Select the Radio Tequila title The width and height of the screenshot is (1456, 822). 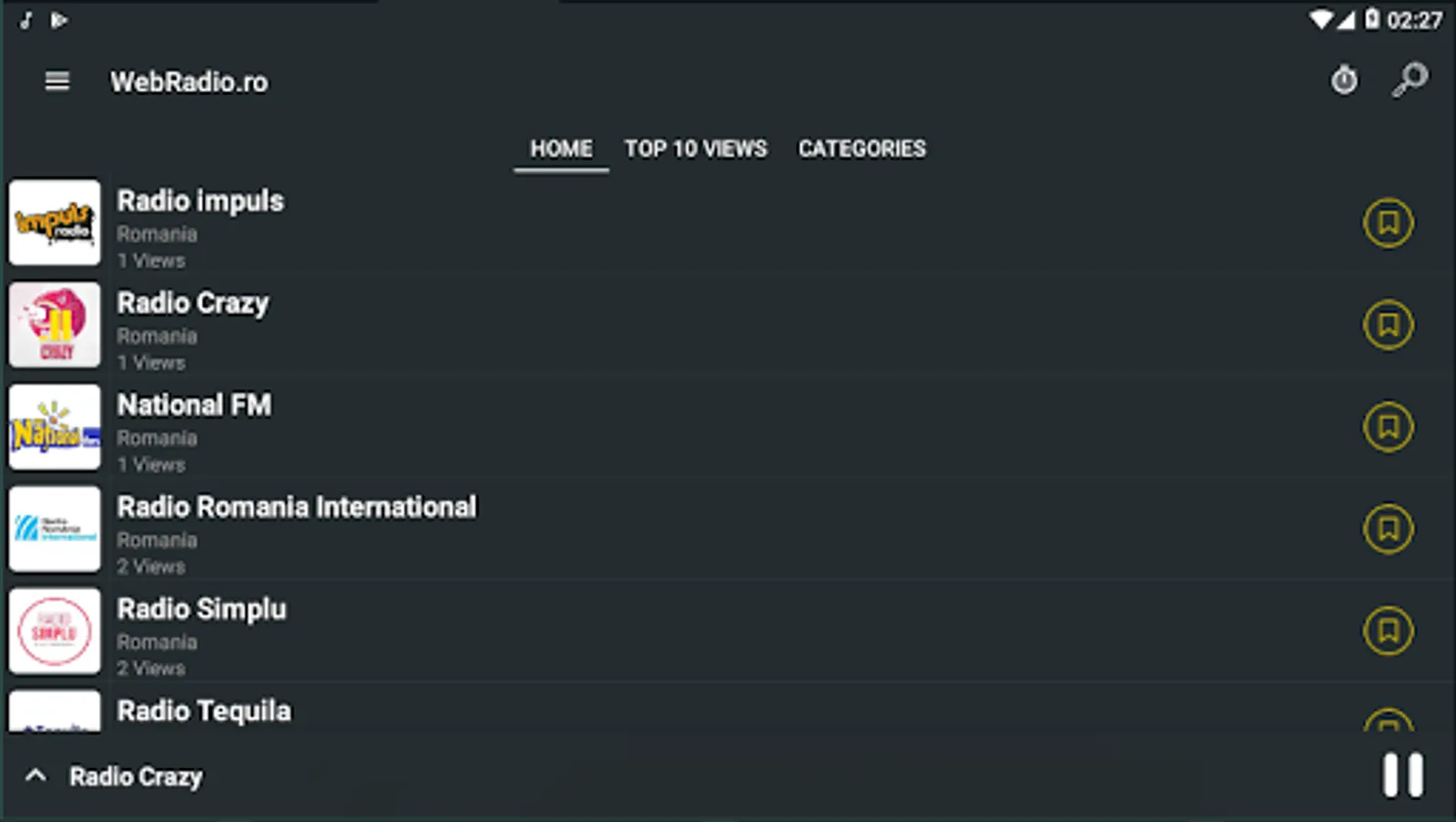click(x=204, y=711)
